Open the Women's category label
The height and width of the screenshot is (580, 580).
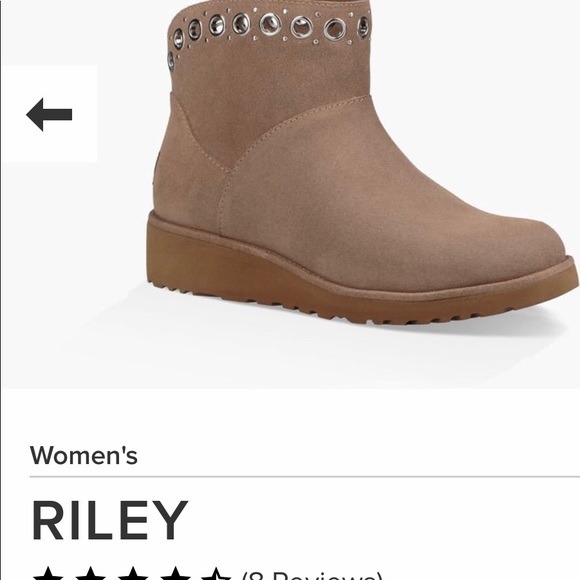pos(84,455)
